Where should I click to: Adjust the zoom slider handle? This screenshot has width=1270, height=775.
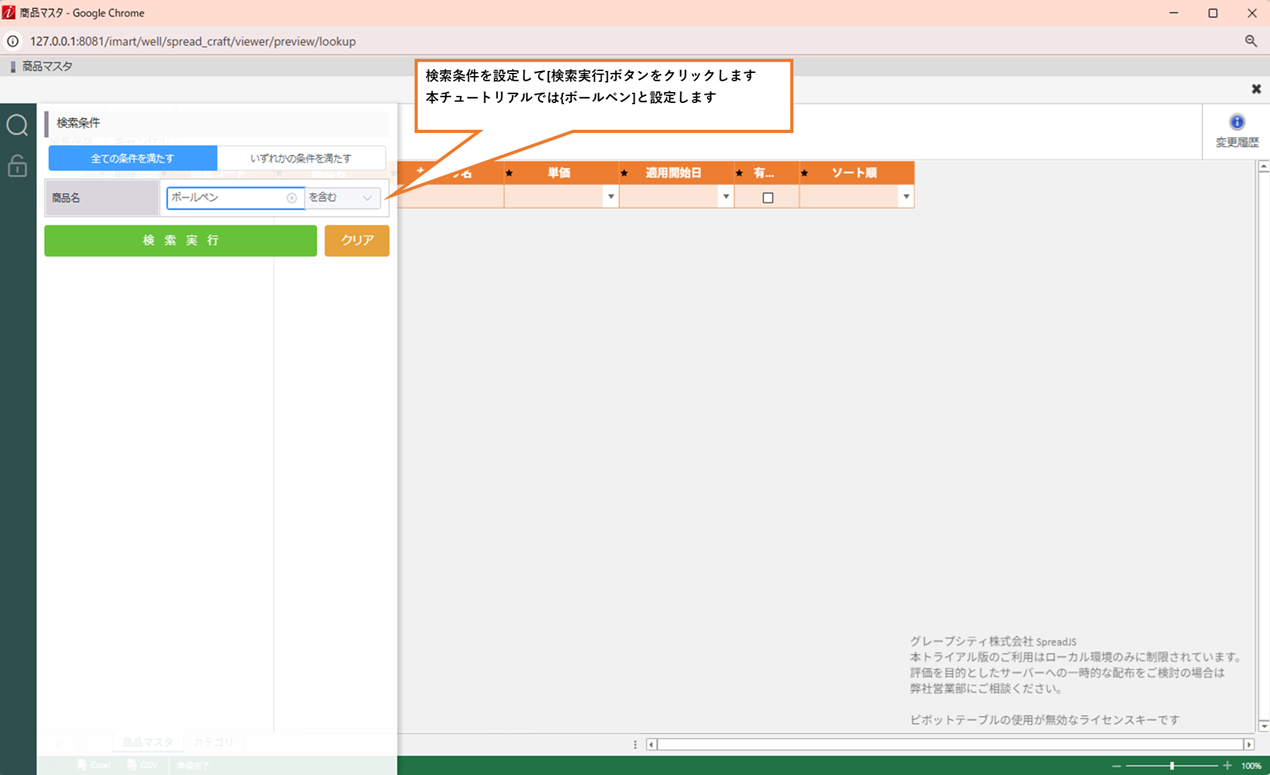tap(1172, 766)
